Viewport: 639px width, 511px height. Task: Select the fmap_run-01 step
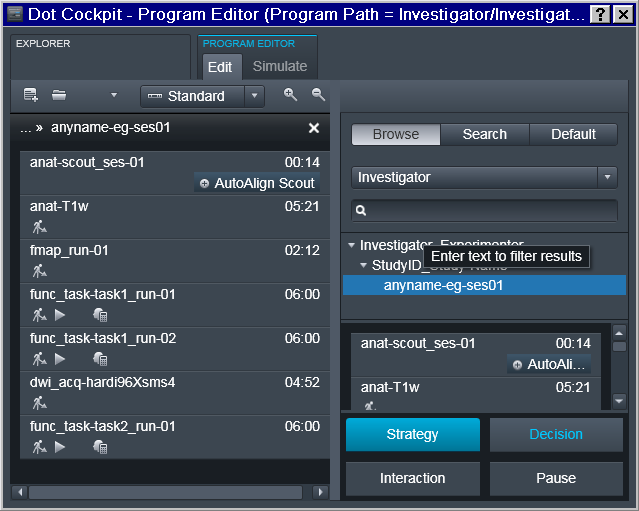(175, 261)
